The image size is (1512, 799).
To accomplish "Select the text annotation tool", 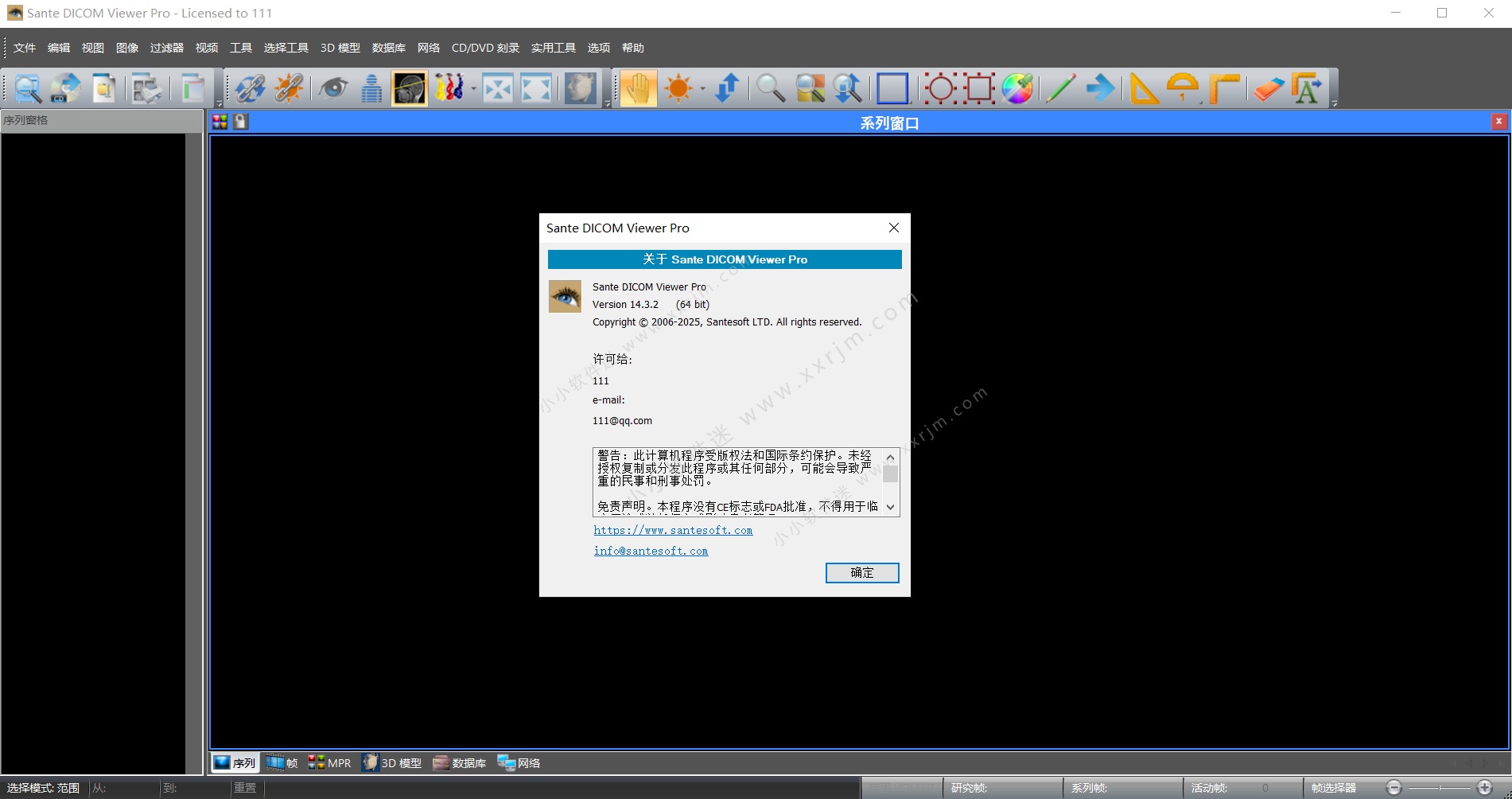I will click(1308, 88).
